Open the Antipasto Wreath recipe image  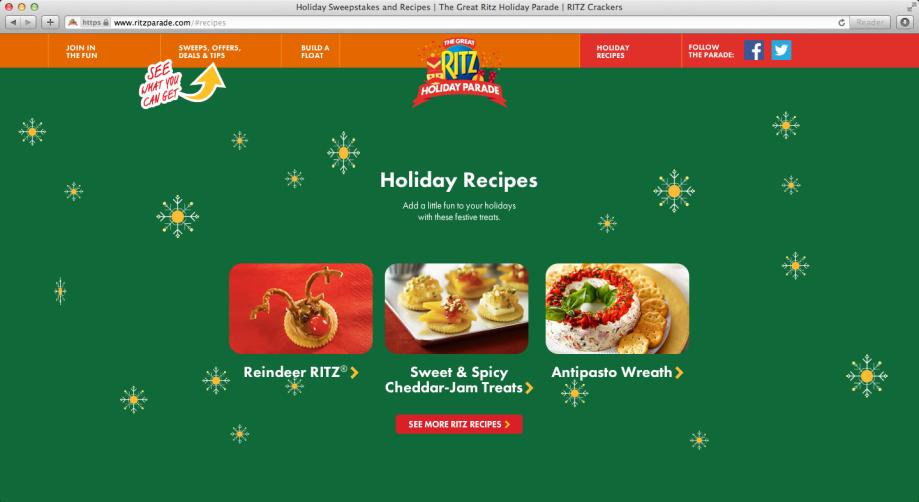617,309
